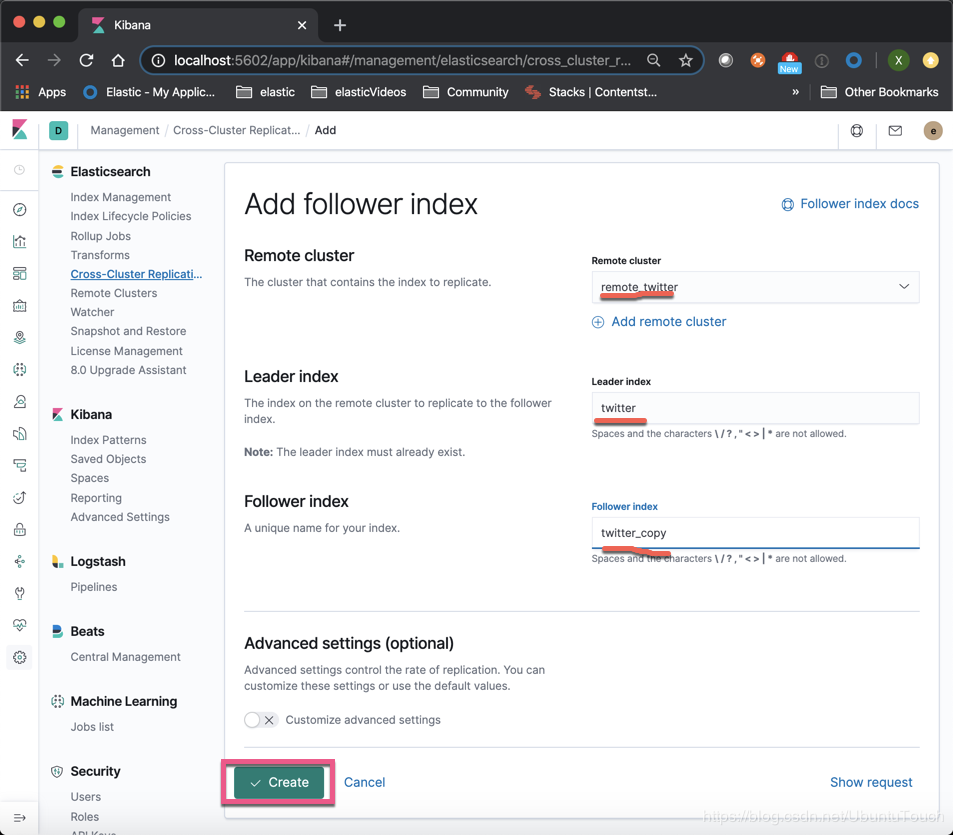Click the Follower index input field

pyautogui.click(x=755, y=533)
